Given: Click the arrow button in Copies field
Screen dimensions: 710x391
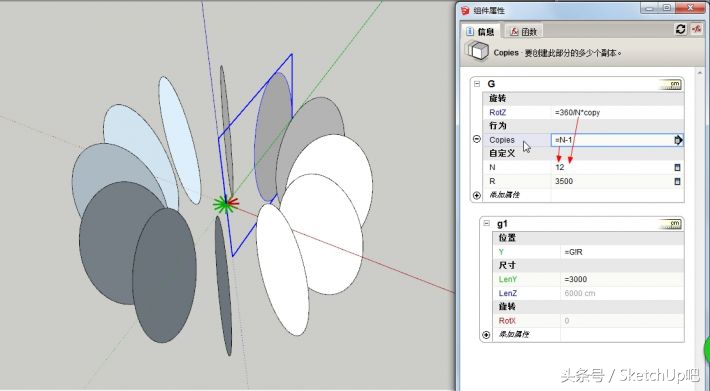Looking at the screenshot, I should [678, 140].
